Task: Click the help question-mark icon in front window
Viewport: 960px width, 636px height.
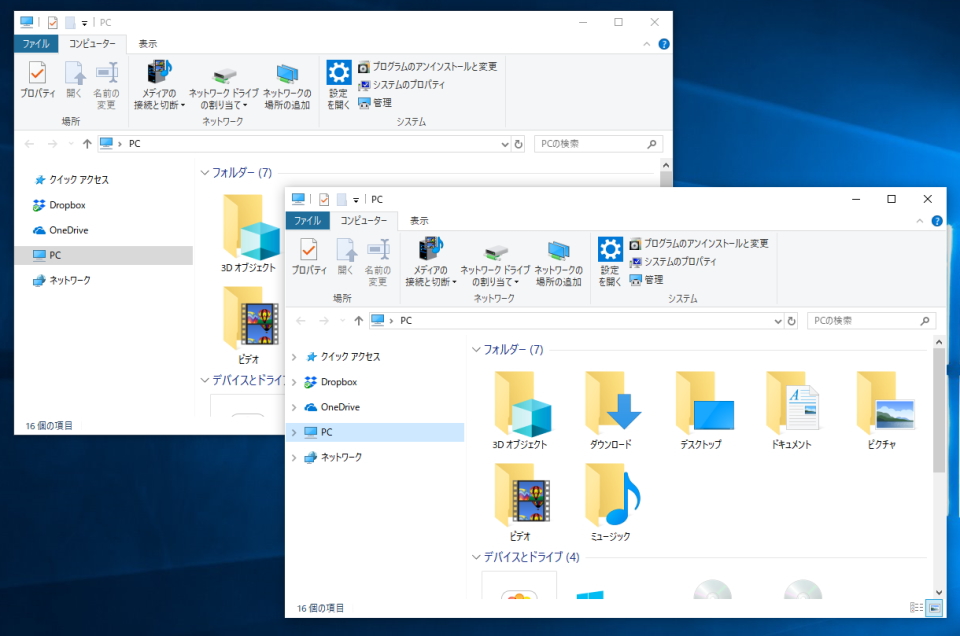Action: [936, 221]
